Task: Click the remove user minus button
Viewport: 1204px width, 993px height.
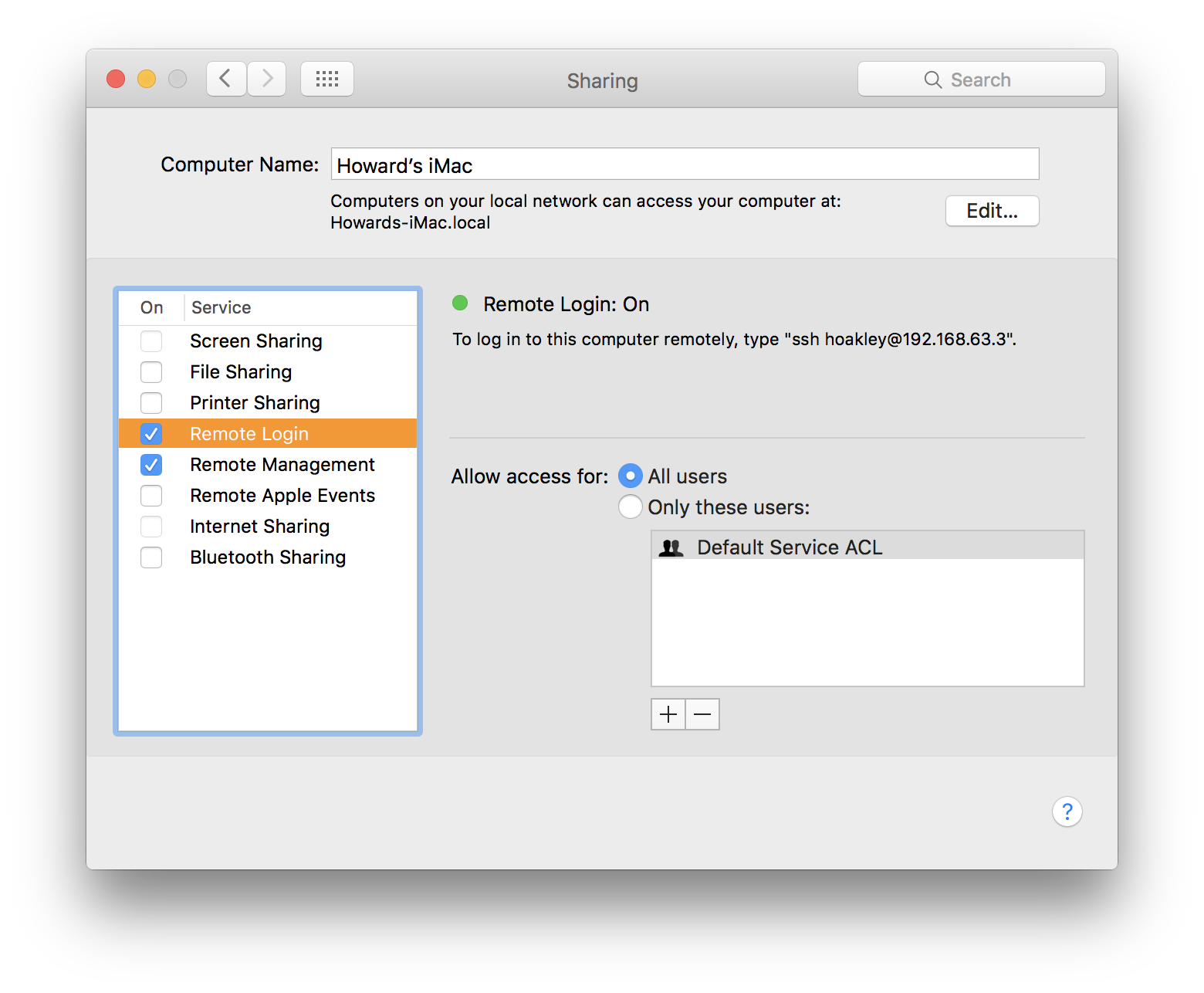Action: click(702, 714)
